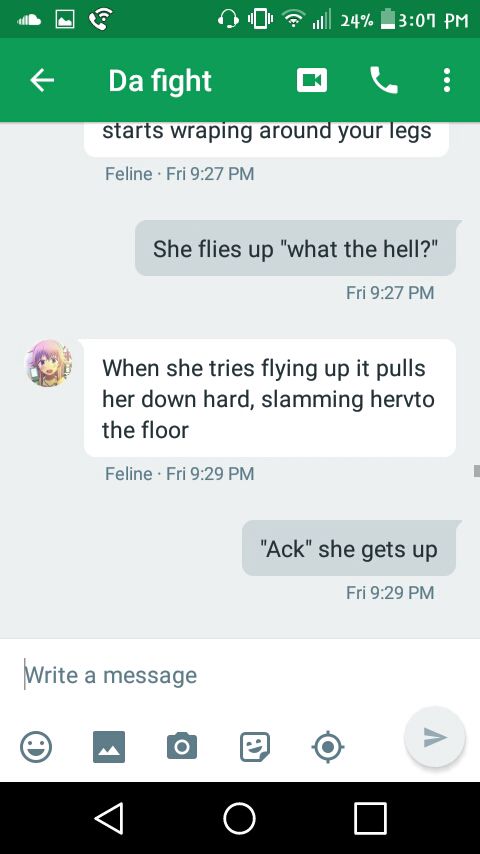Open the sticker picker

pos(255,746)
